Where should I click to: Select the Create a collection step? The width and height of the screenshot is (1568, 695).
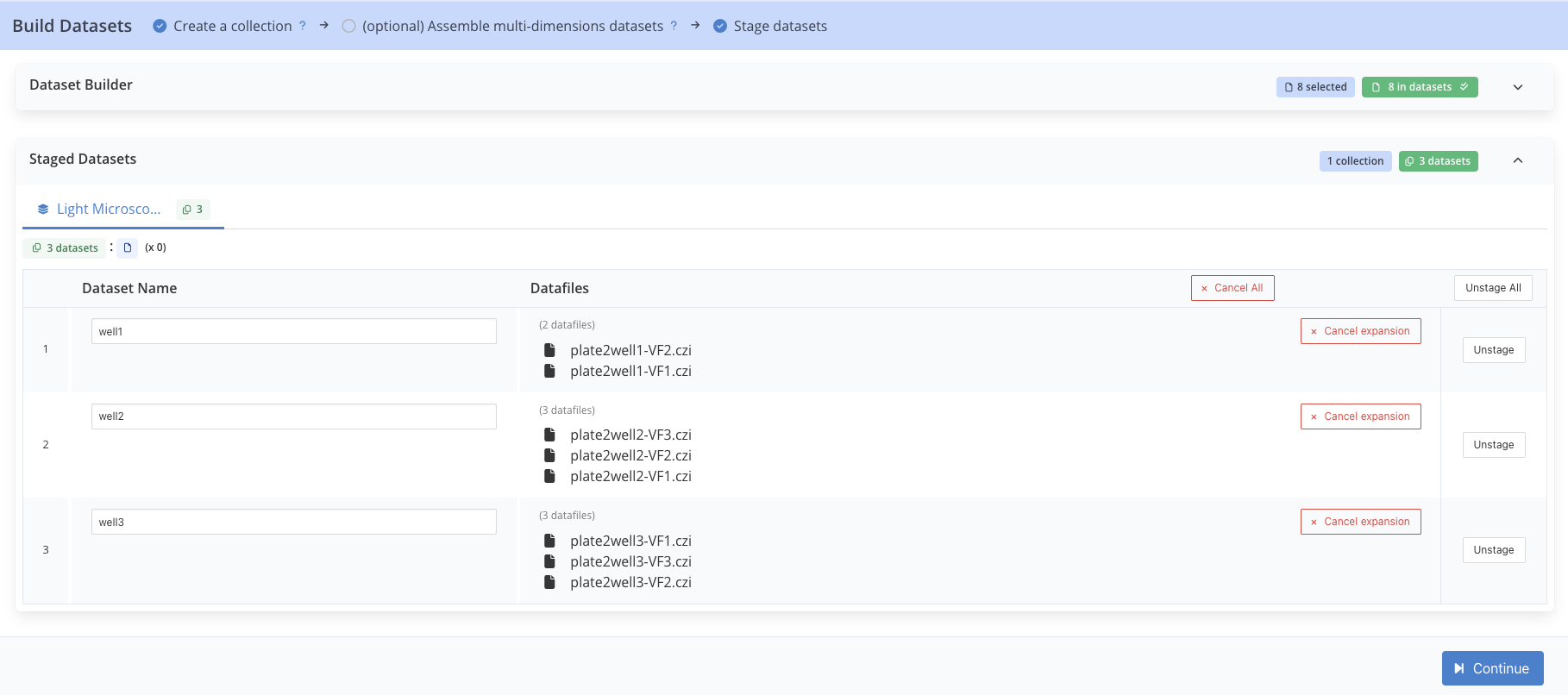223,26
